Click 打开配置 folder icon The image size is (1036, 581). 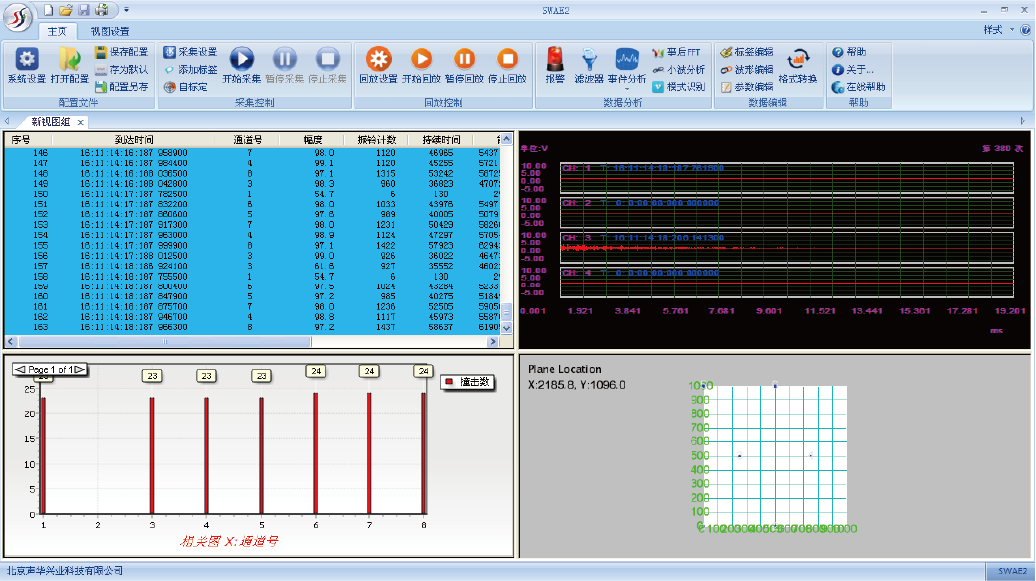tap(69, 59)
